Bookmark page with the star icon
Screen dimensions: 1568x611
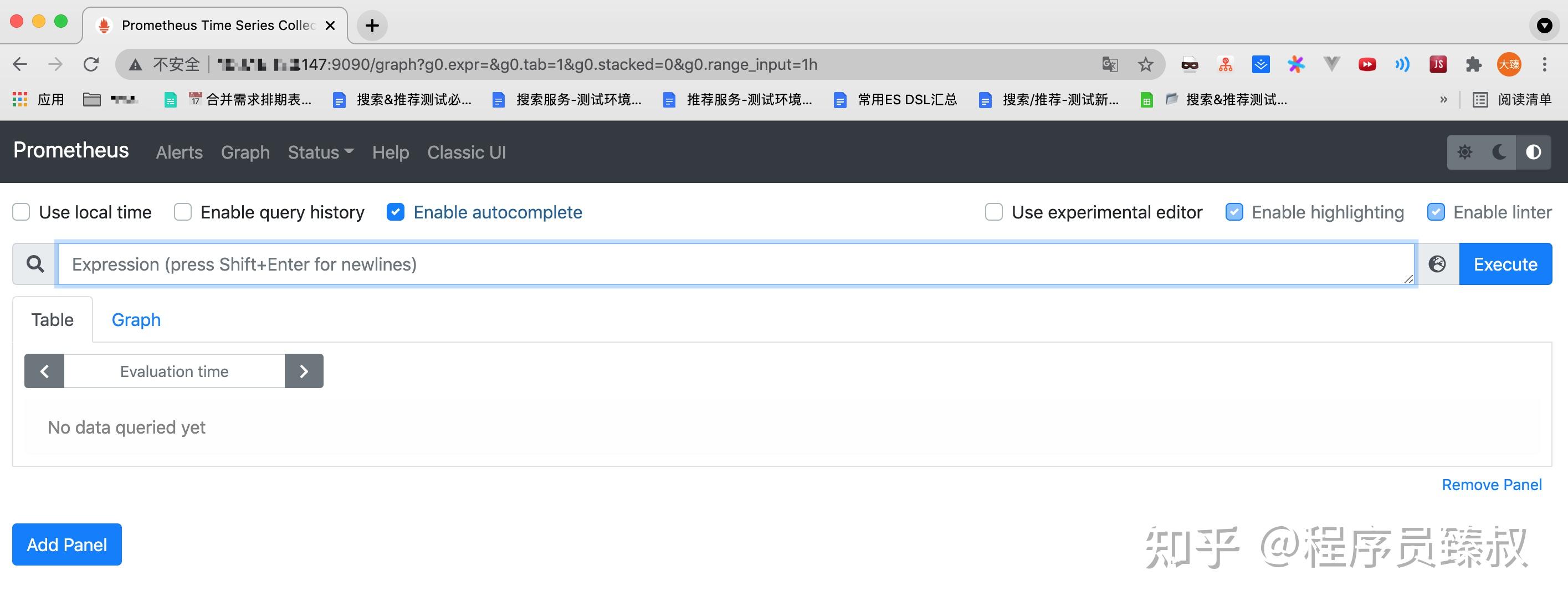click(x=1145, y=64)
